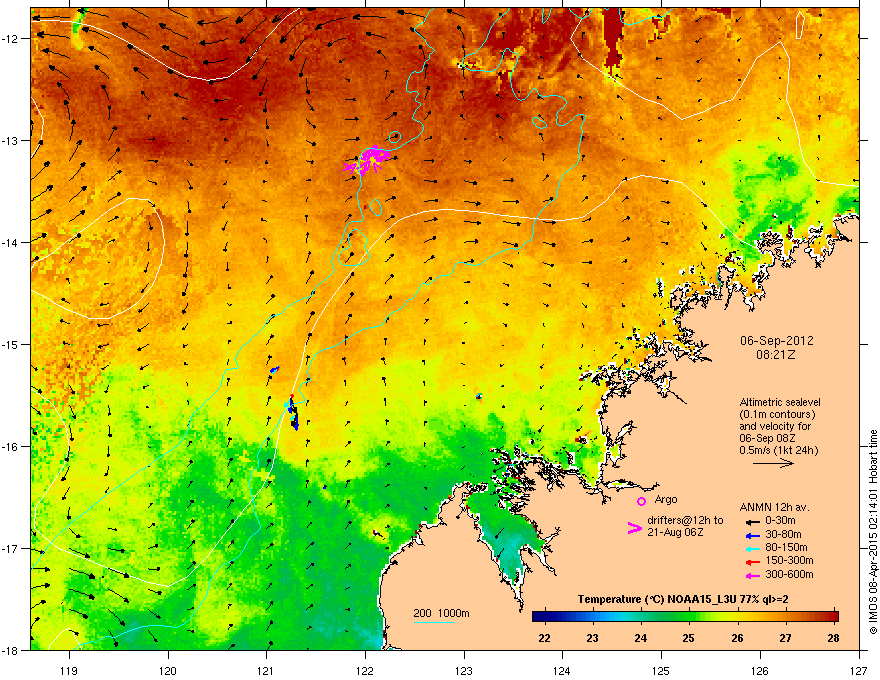Click the '150-300m' depth label
The image size is (880, 680).
(789, 560)
